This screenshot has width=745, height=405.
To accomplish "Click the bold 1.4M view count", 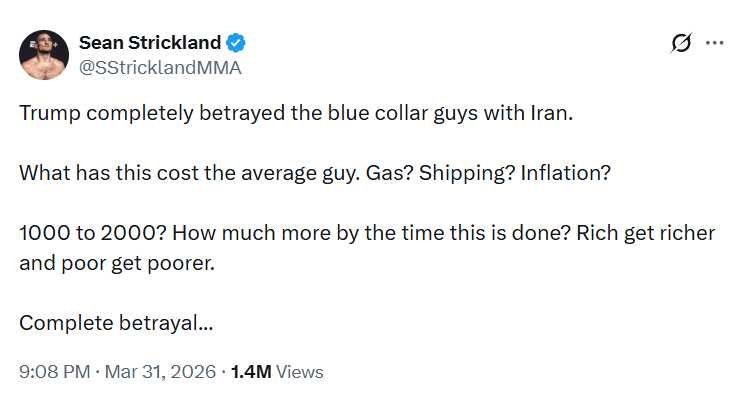I will (x=250, y=371).
